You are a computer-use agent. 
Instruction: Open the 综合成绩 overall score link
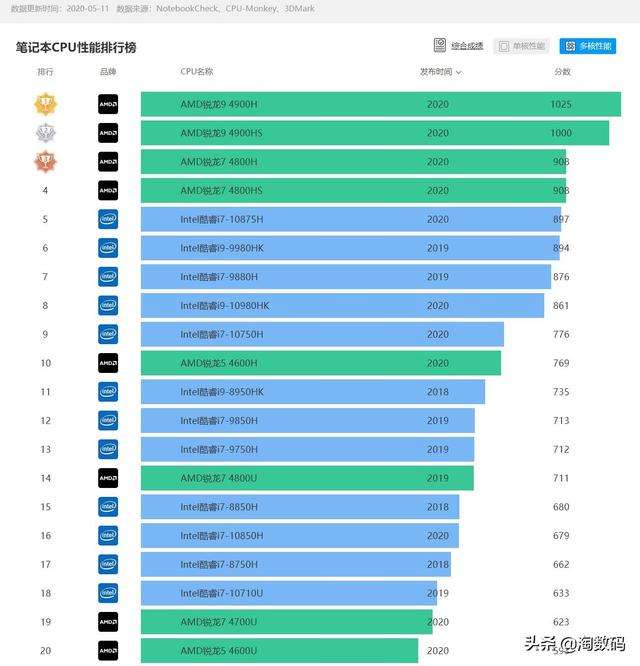point(467,46)
